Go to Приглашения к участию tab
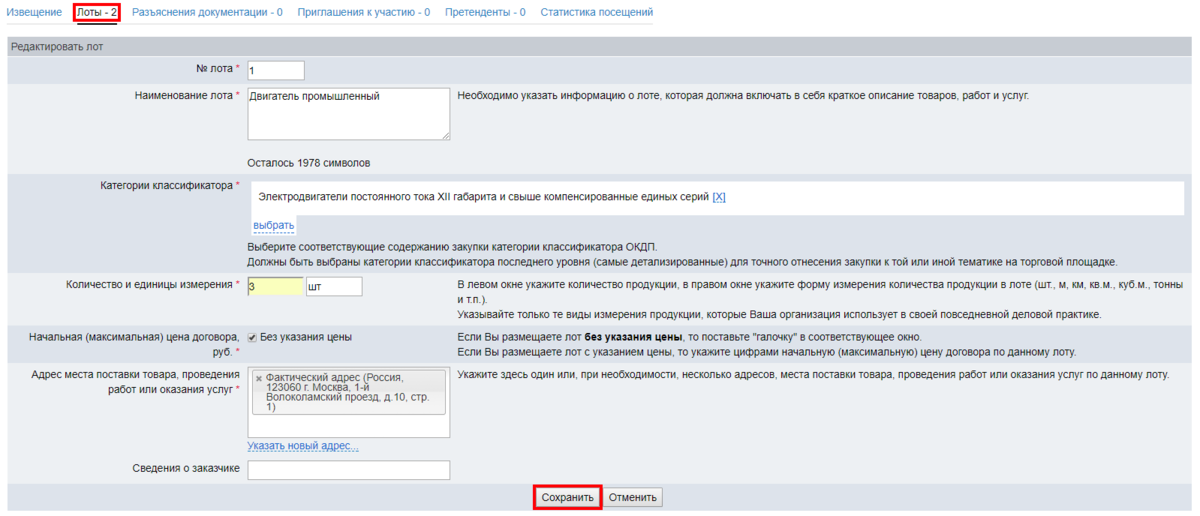This screenshot has height=516, width=1200. (x=364, y=13)
